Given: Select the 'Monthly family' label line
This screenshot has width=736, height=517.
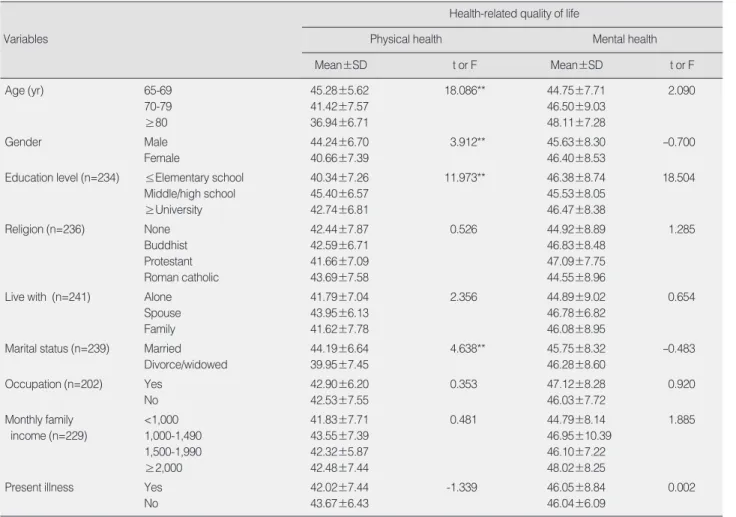Looking at the screenshot, I should pos(39,420).
